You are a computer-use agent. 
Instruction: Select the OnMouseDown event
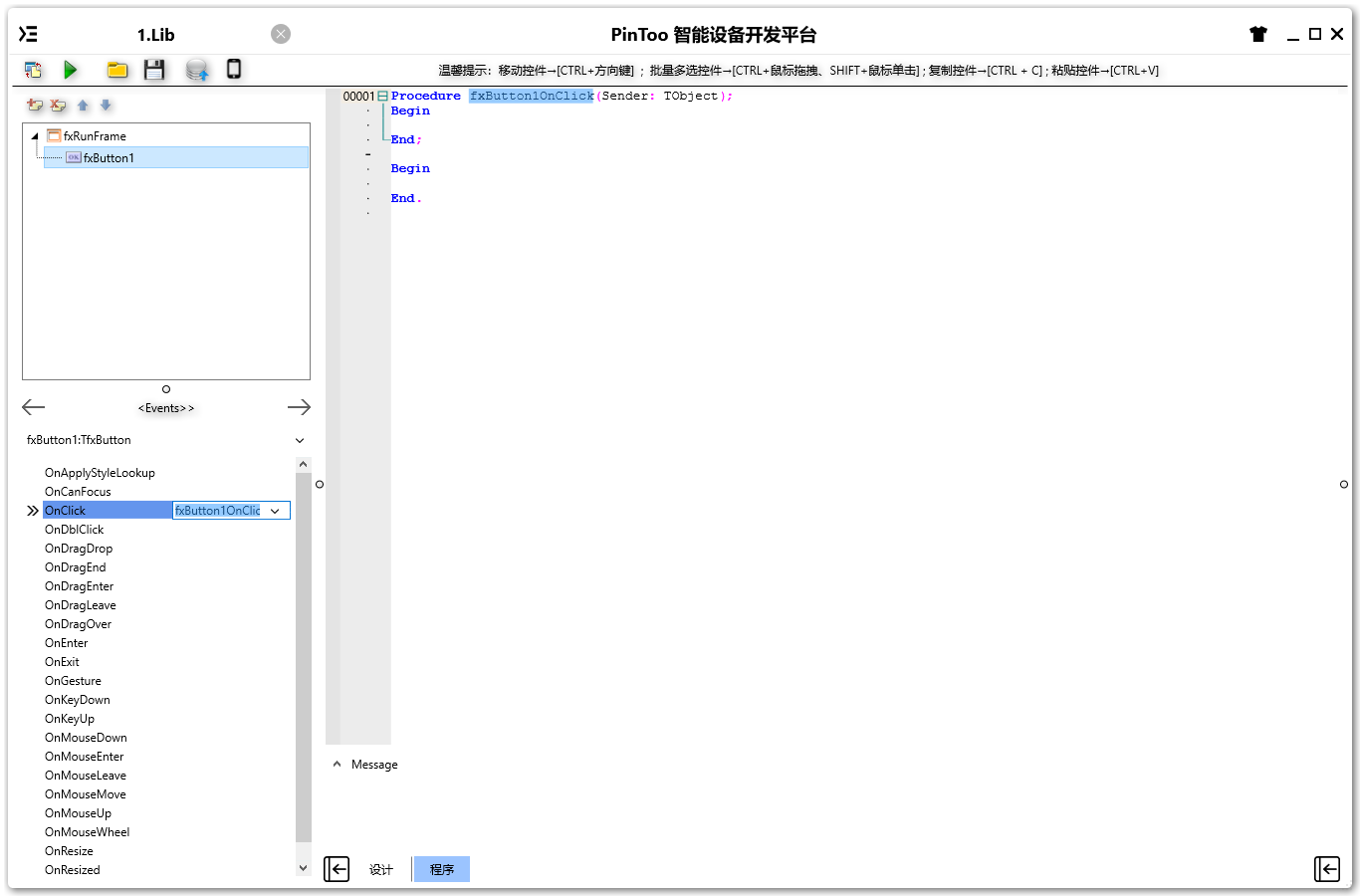86,738
